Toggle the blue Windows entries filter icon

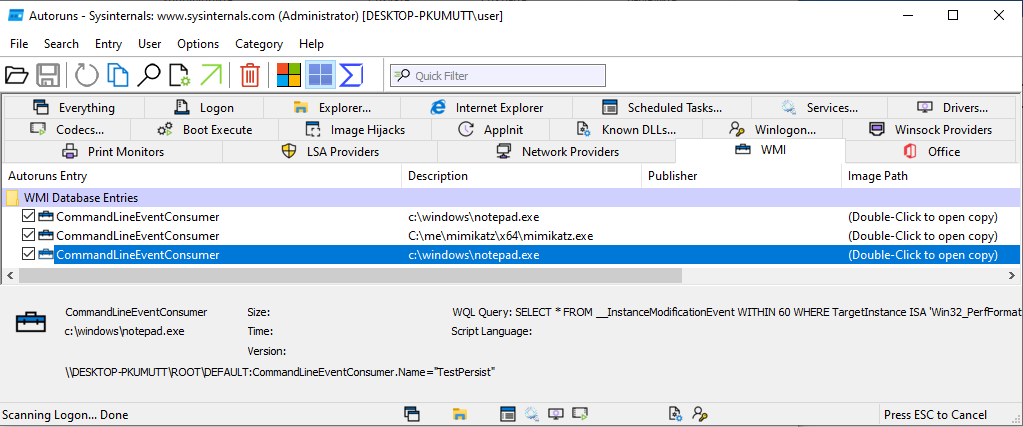[x=320, y=75]
